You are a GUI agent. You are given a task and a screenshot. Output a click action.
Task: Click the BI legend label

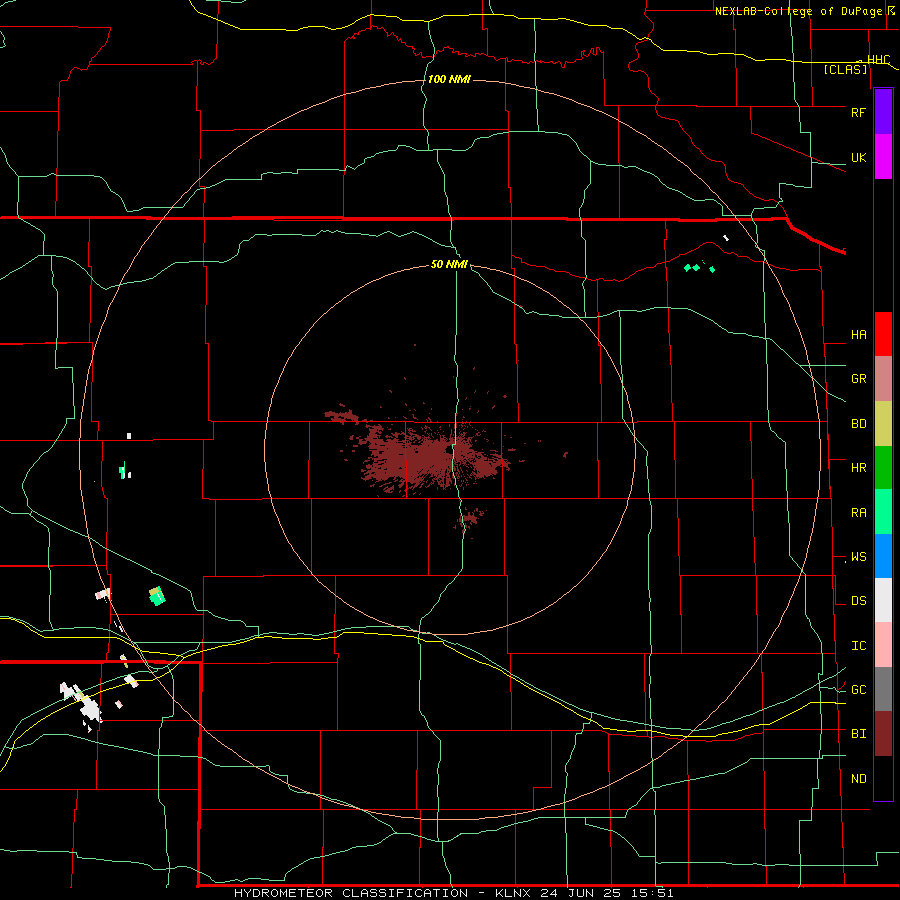(858, 734)
